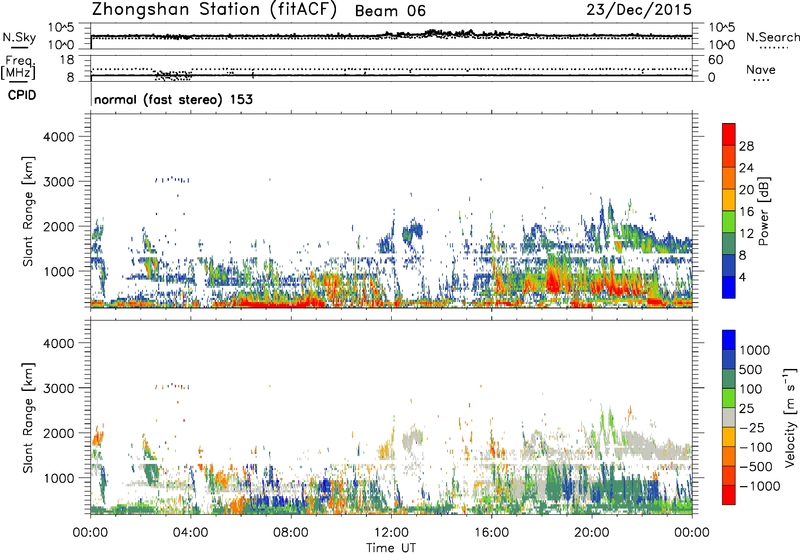Click the '3000' tick on the velocity panel

[59, 388]
